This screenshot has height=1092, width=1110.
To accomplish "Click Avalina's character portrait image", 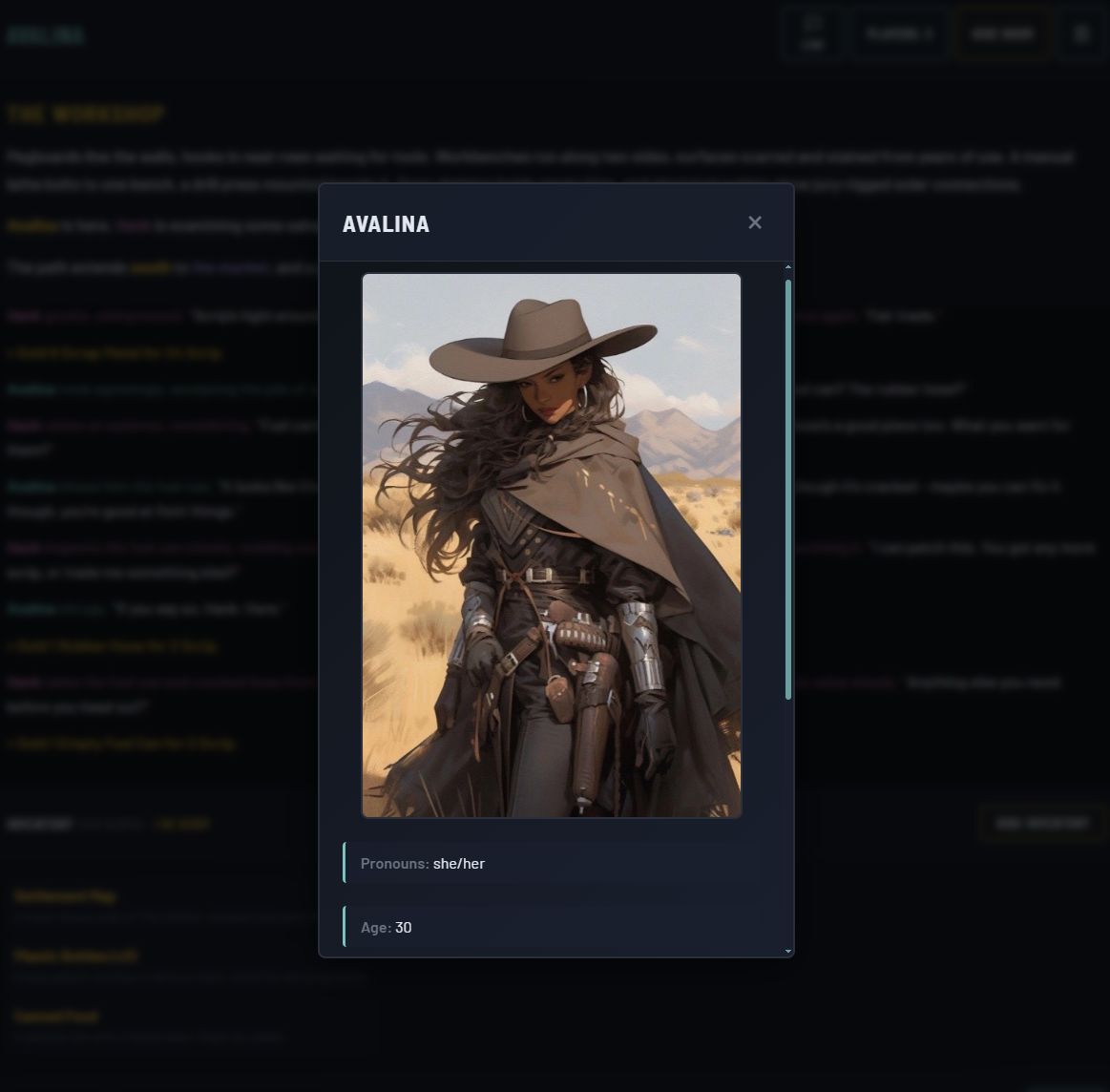I will 552,545.
